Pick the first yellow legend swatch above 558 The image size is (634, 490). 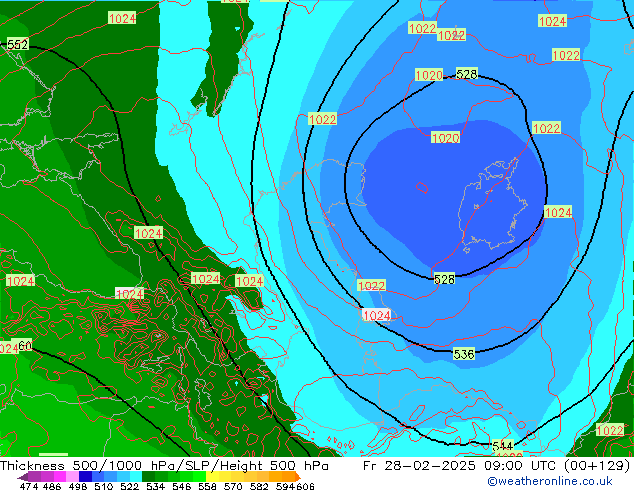(x=212, y=476)
